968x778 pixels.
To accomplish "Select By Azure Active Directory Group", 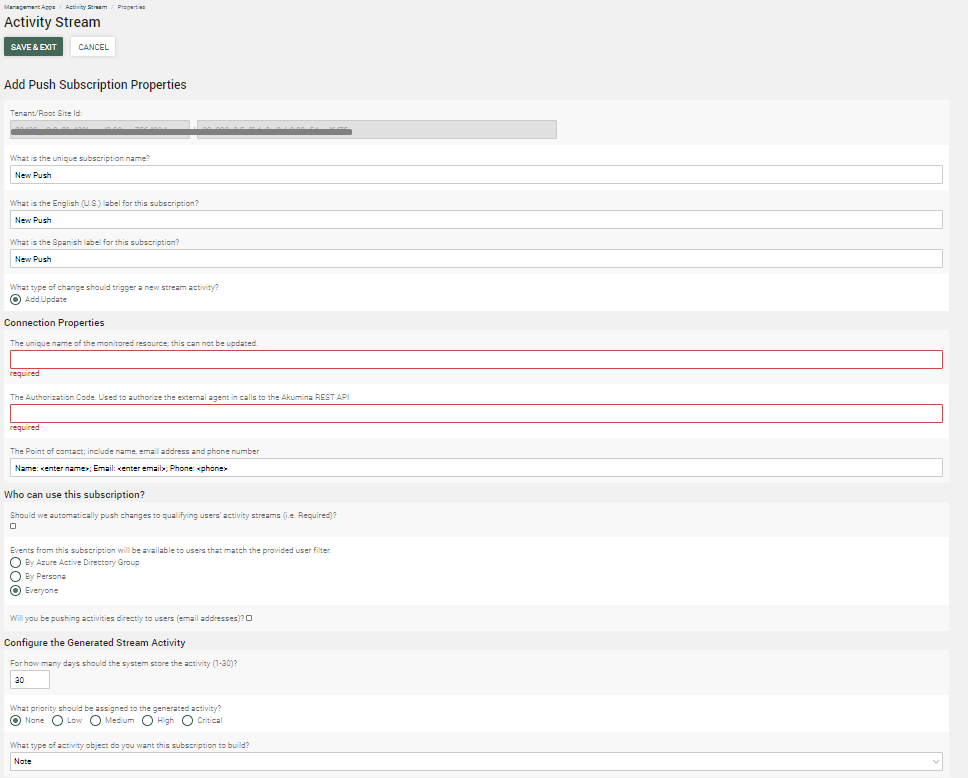I will (x=15, y=563).
